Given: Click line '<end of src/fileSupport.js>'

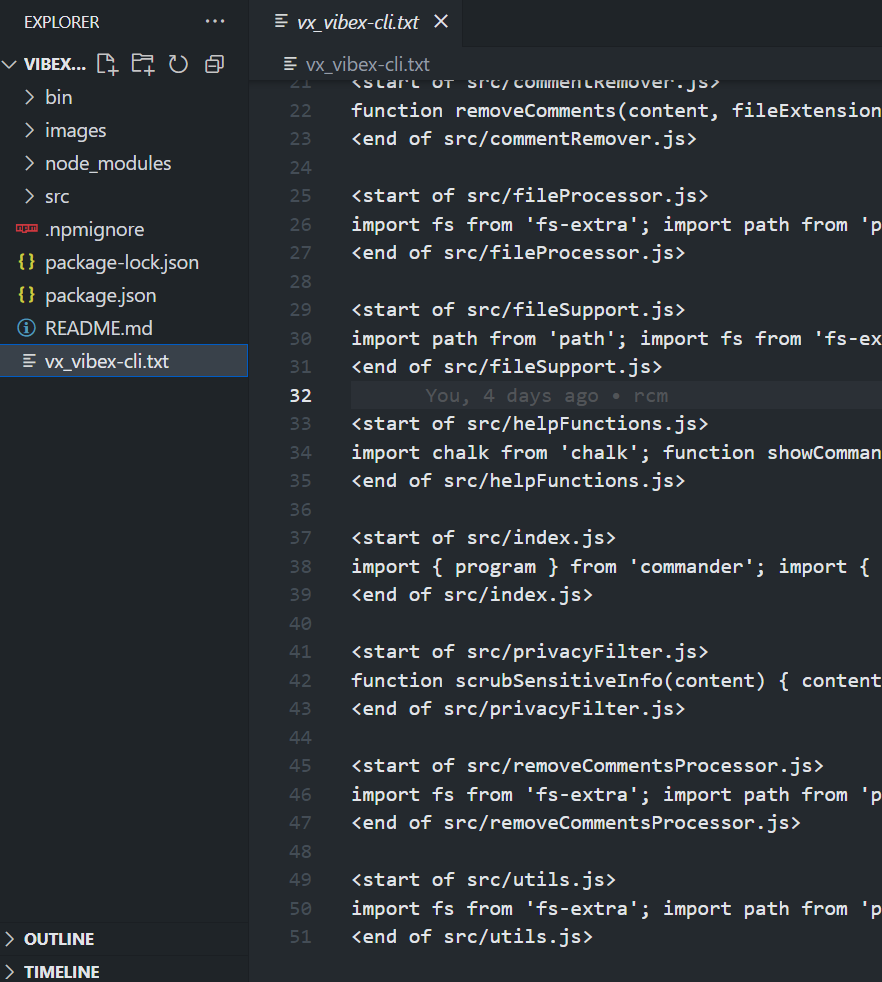Looking at the screenshot, I should (x=506, y=366).
